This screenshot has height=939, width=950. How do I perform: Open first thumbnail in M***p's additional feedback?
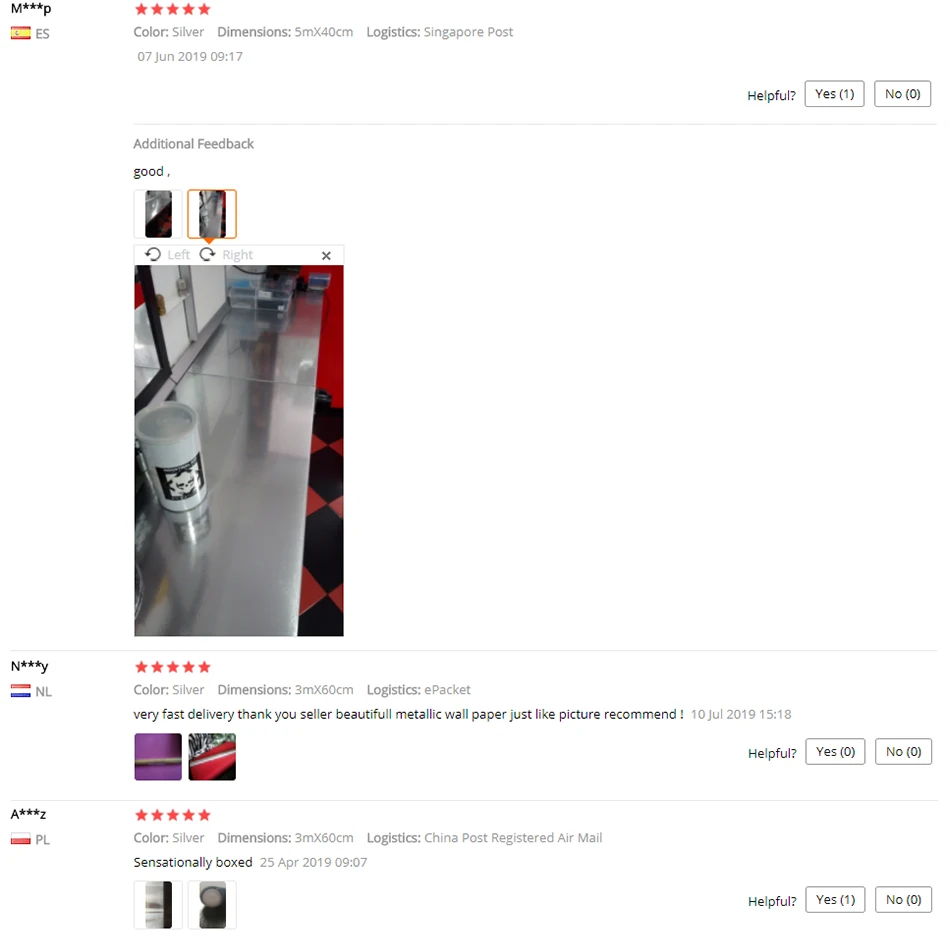click(x=158, y=214)
